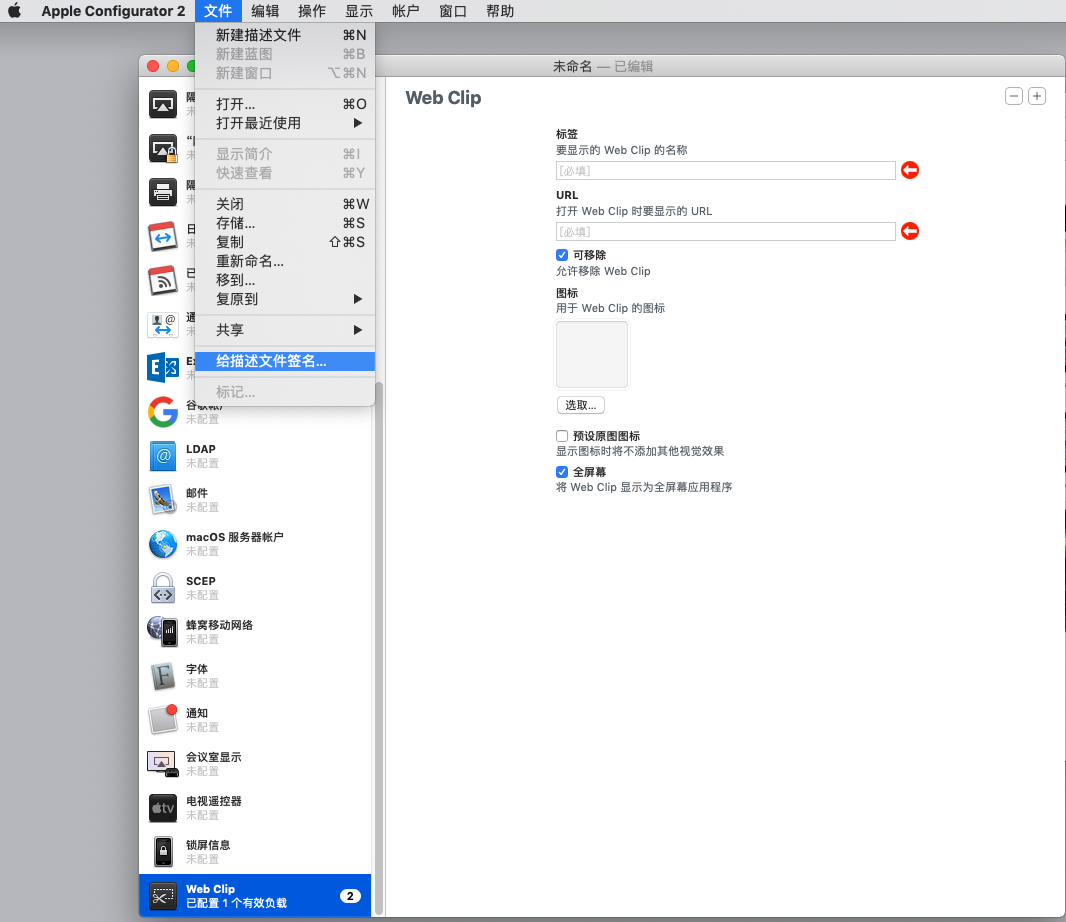Click the macOS 服务器帐户 globe icon
This screenshot has width=1066, height=922.
point(163,544)
